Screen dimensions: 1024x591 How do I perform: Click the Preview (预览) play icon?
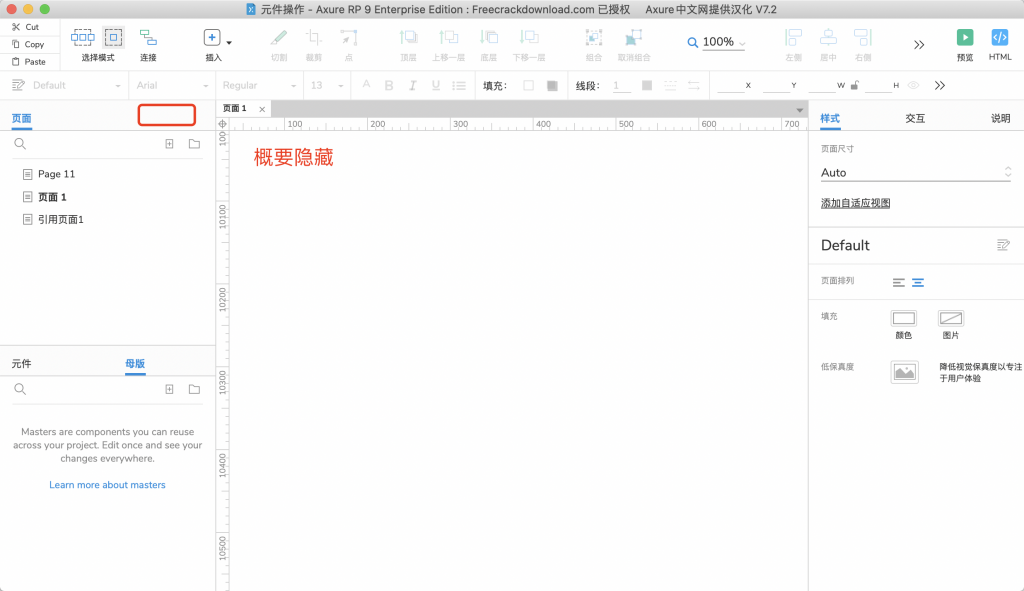pyautogui.click(x=965, y=38)
